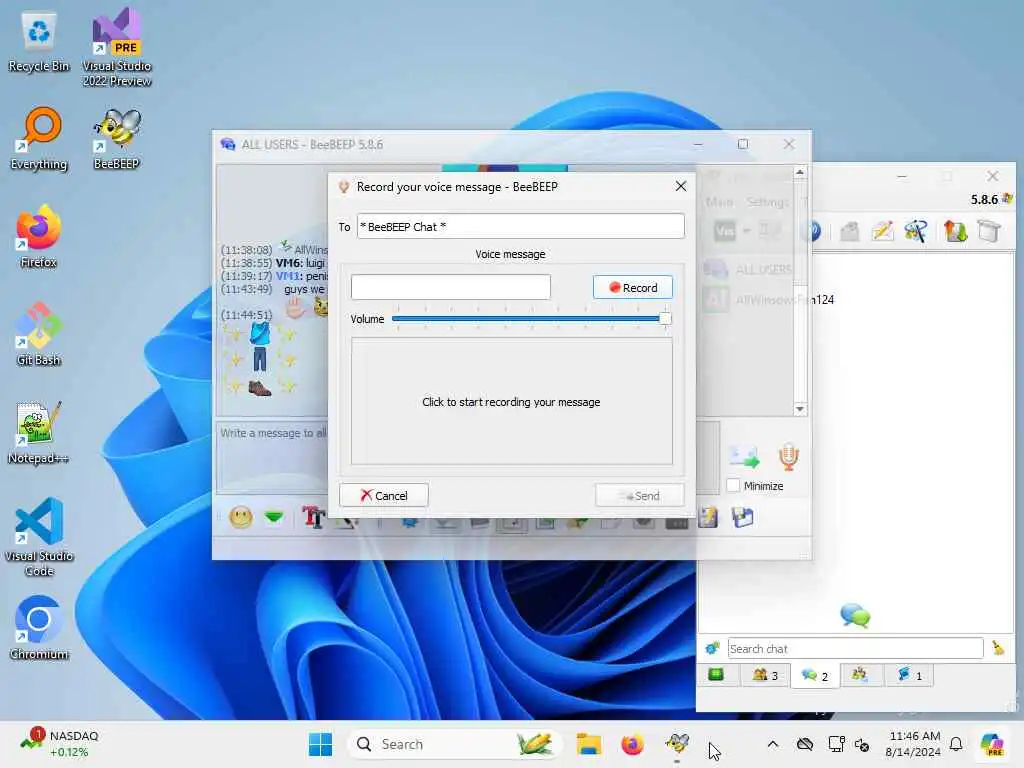Click the file transfer arrows icon
Image resolution: width=1024 pixels, height=768 pixels.
(955, 231)
